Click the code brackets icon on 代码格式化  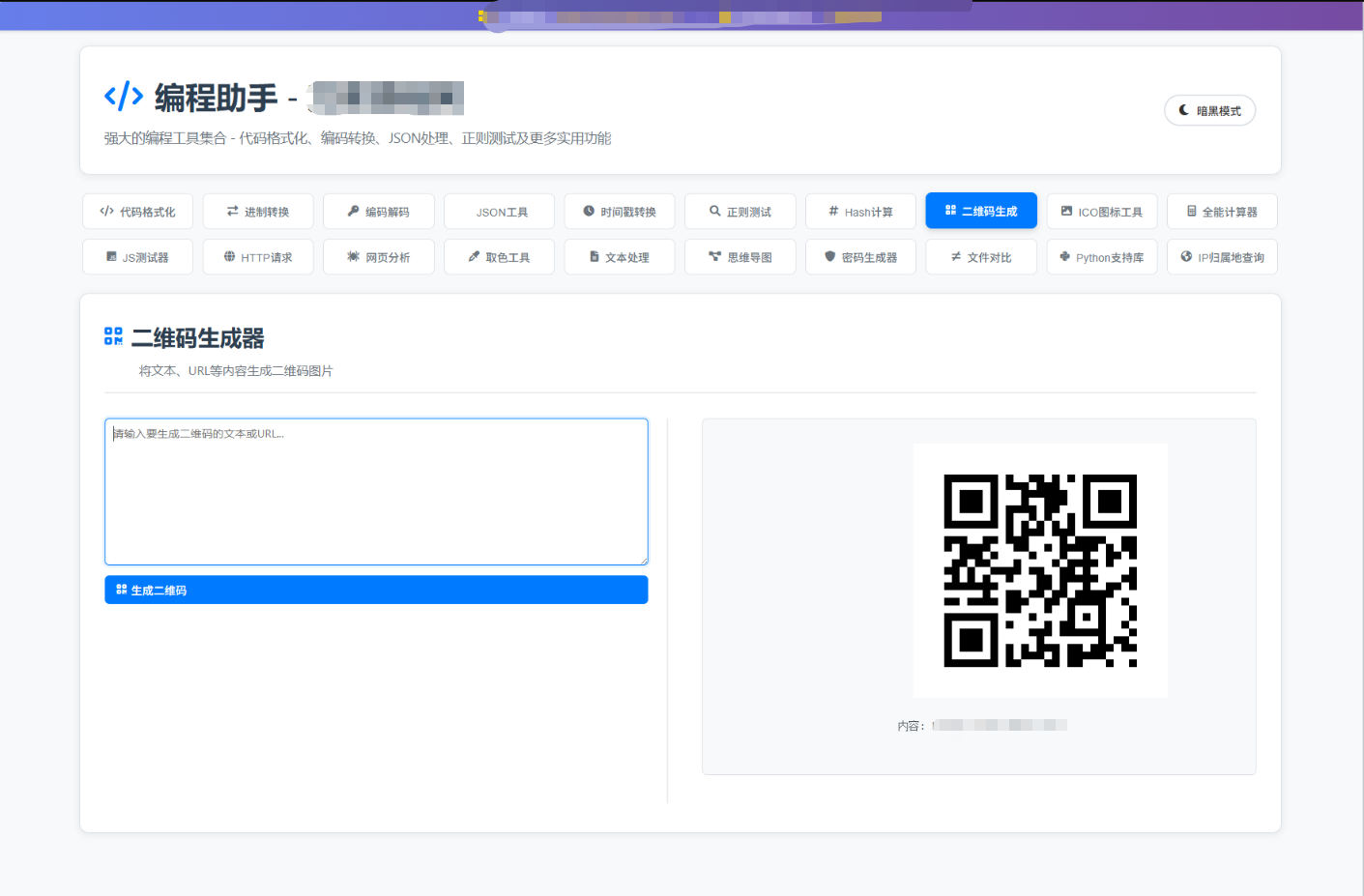[x=106, y=211]
